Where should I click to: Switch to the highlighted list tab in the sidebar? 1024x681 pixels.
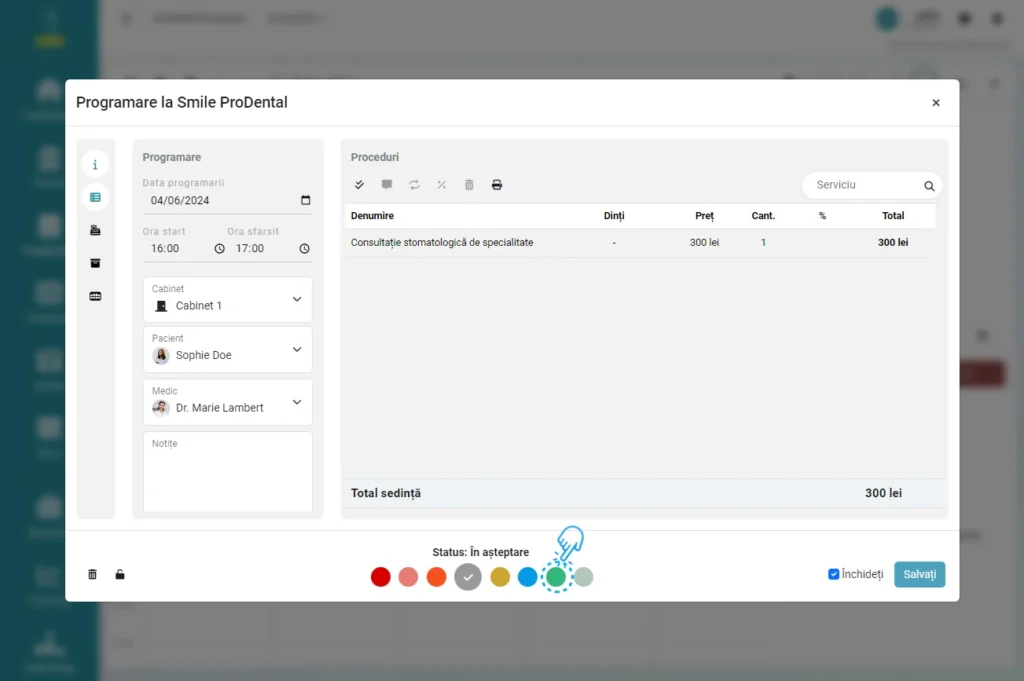95,198
